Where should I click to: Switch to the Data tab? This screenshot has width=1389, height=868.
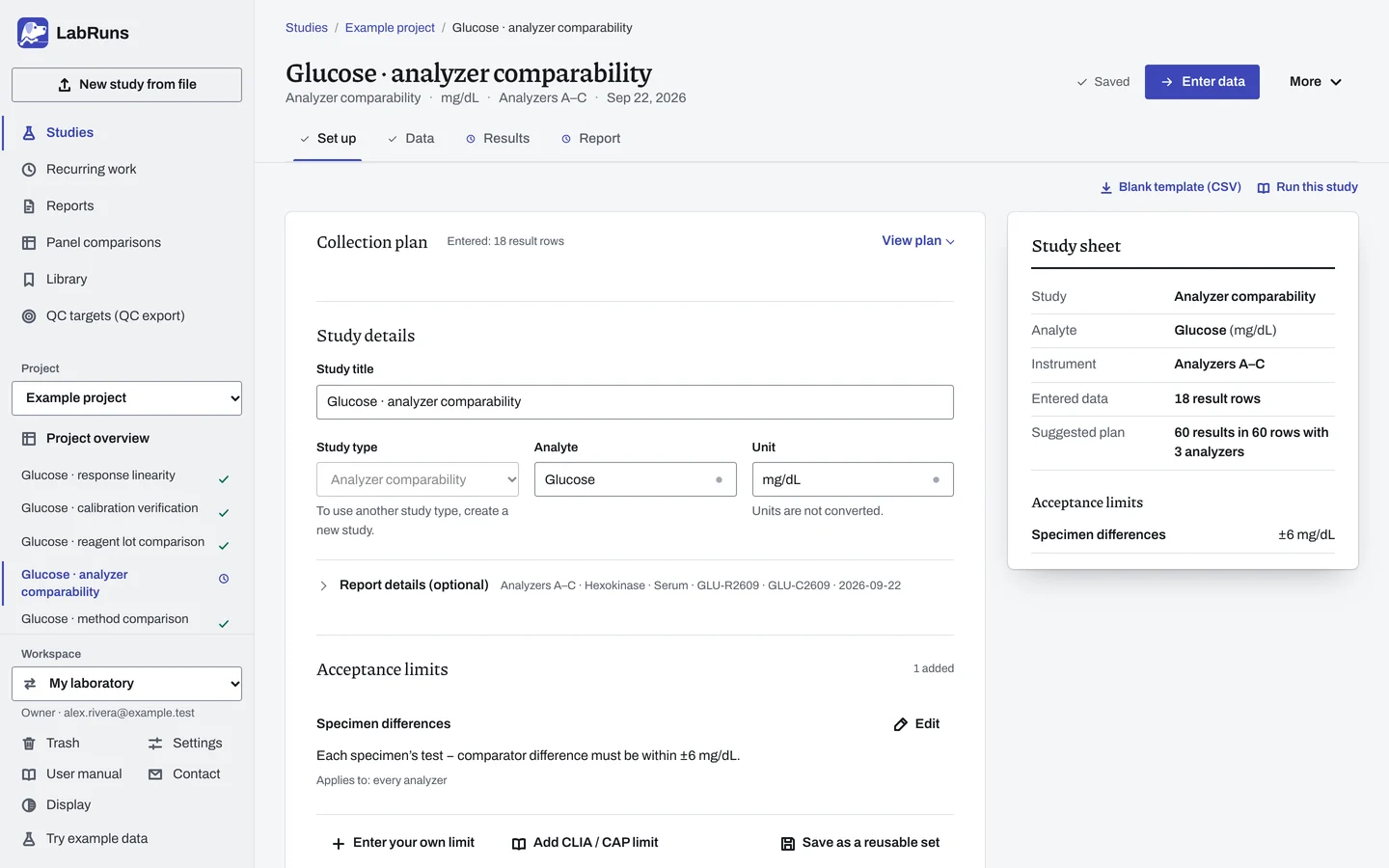(x=411, y=139)
